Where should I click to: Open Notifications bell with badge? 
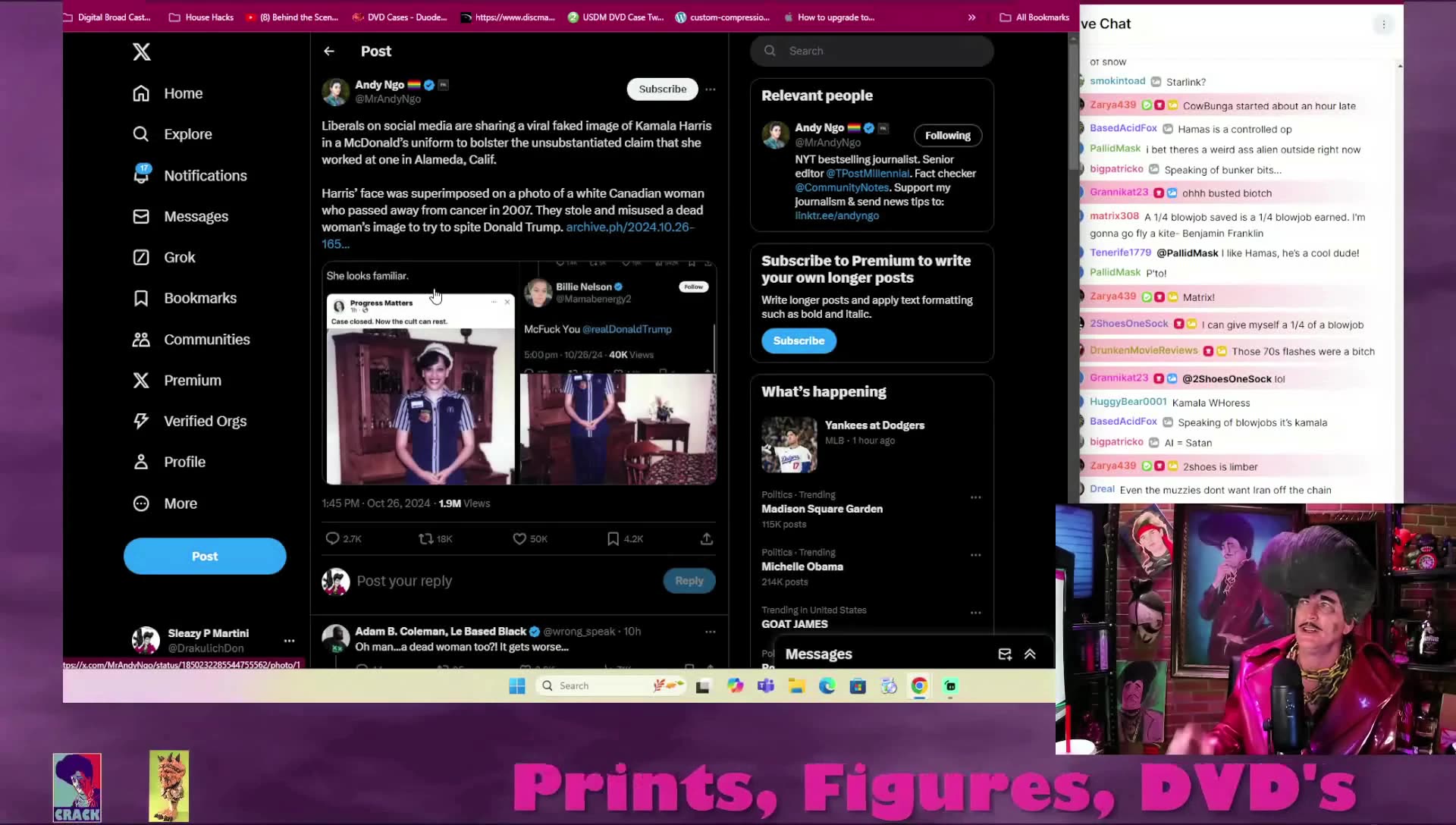tap(142, 174)
